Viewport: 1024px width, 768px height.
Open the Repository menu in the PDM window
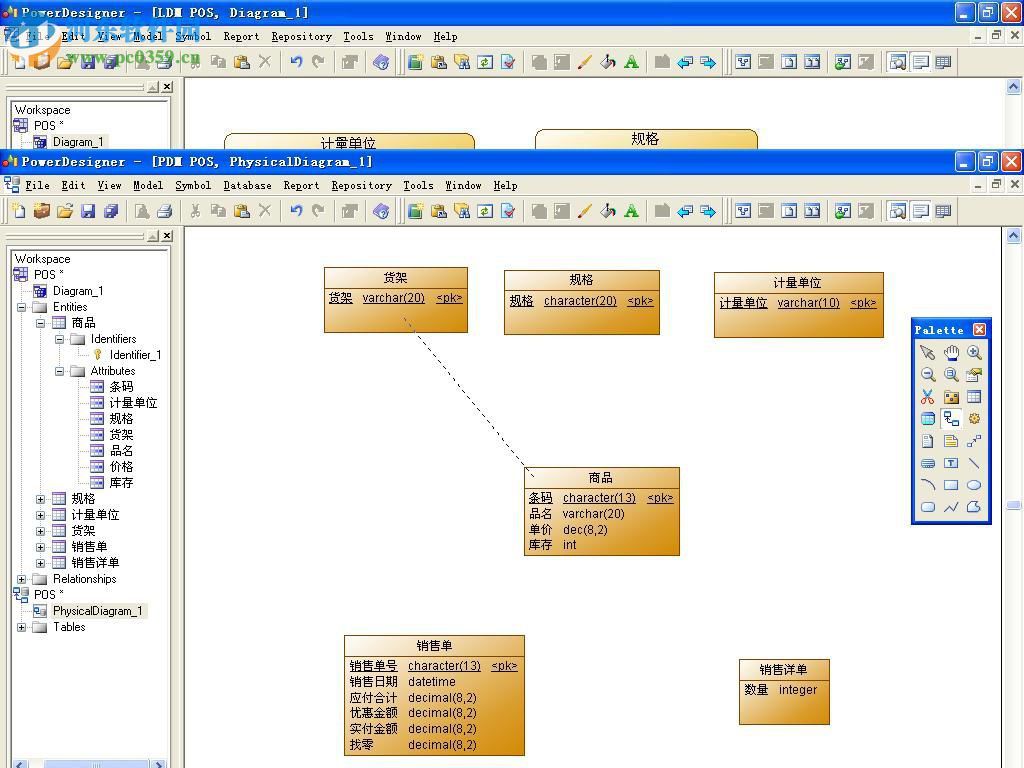361,185
